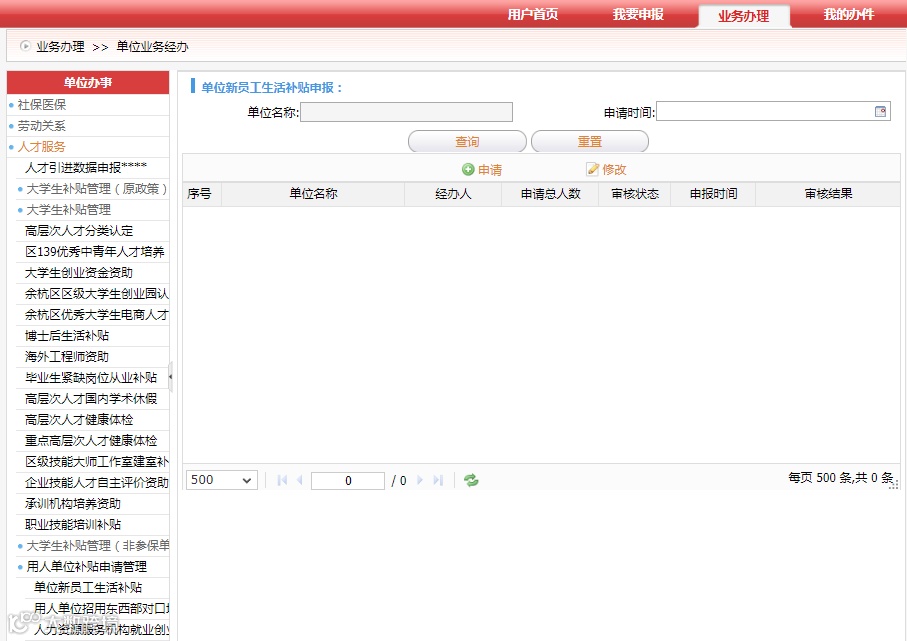The height and width of the screenshot is (641, 907).
Task: Click the 审核状态 column header
Action: [x=635, y=194]
